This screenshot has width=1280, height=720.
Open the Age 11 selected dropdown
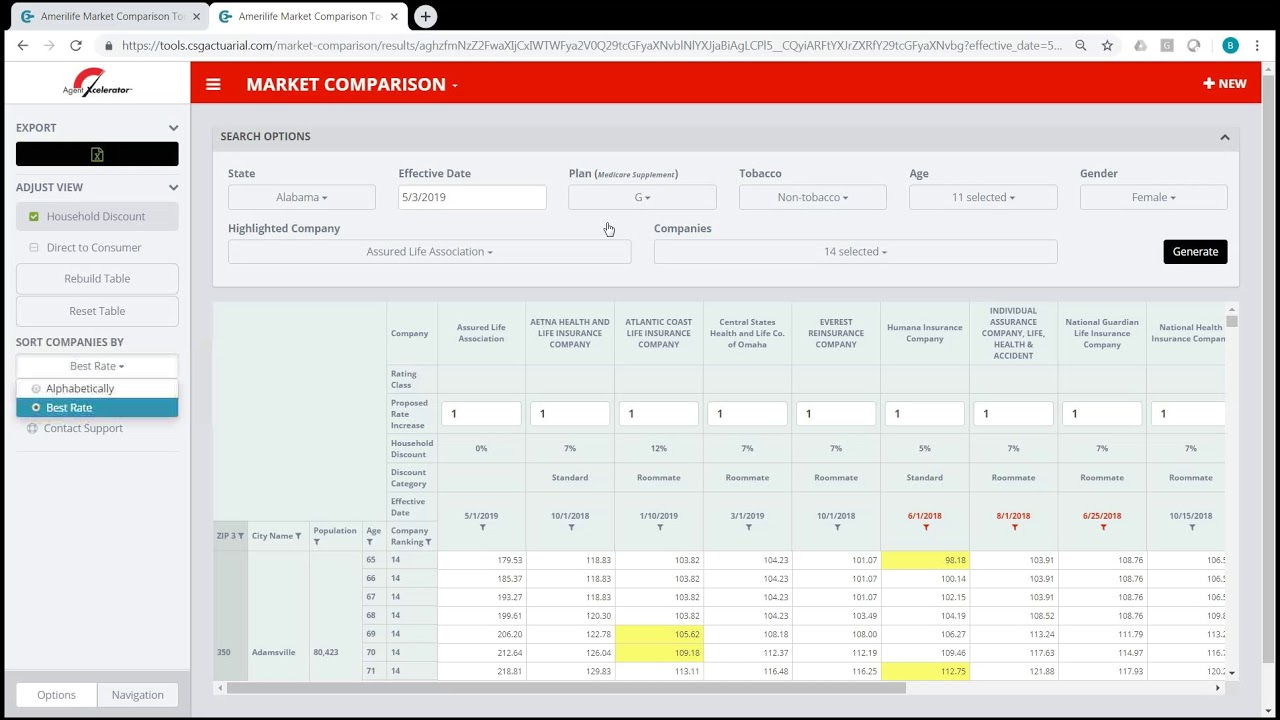(x=983, y=197)
